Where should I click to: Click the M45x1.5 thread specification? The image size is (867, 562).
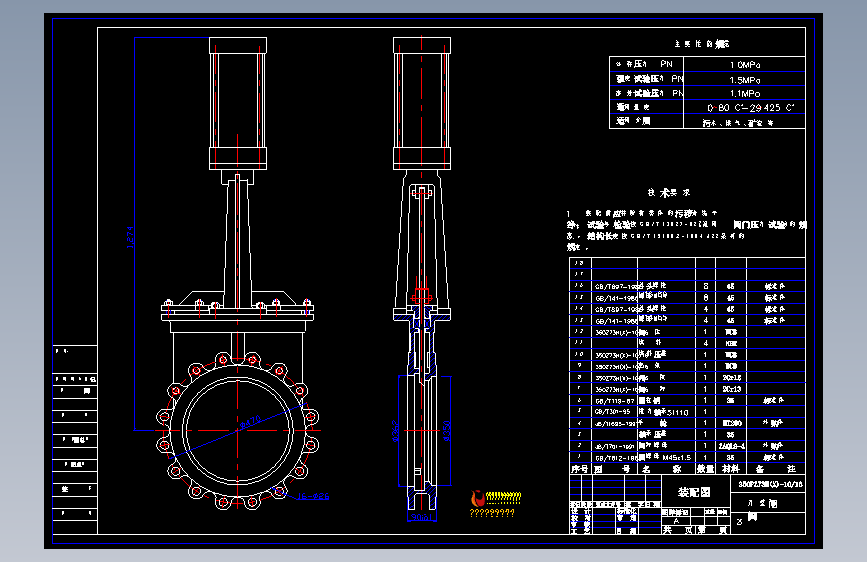point(677,457)
